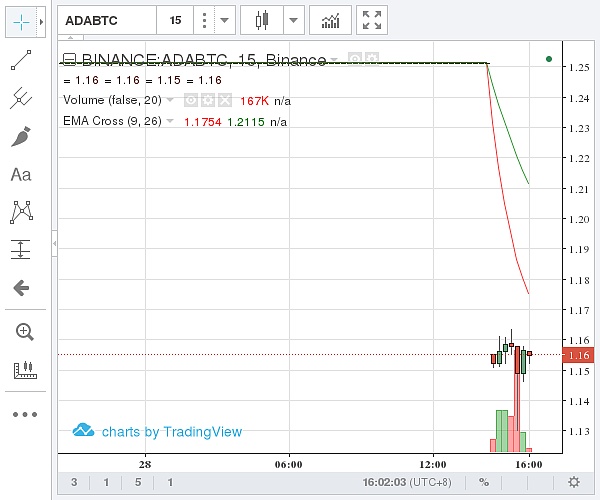Expand cursor tool options arrow
Image resolution: width=600 pixels, height=500 pixels.
[41, 22]
